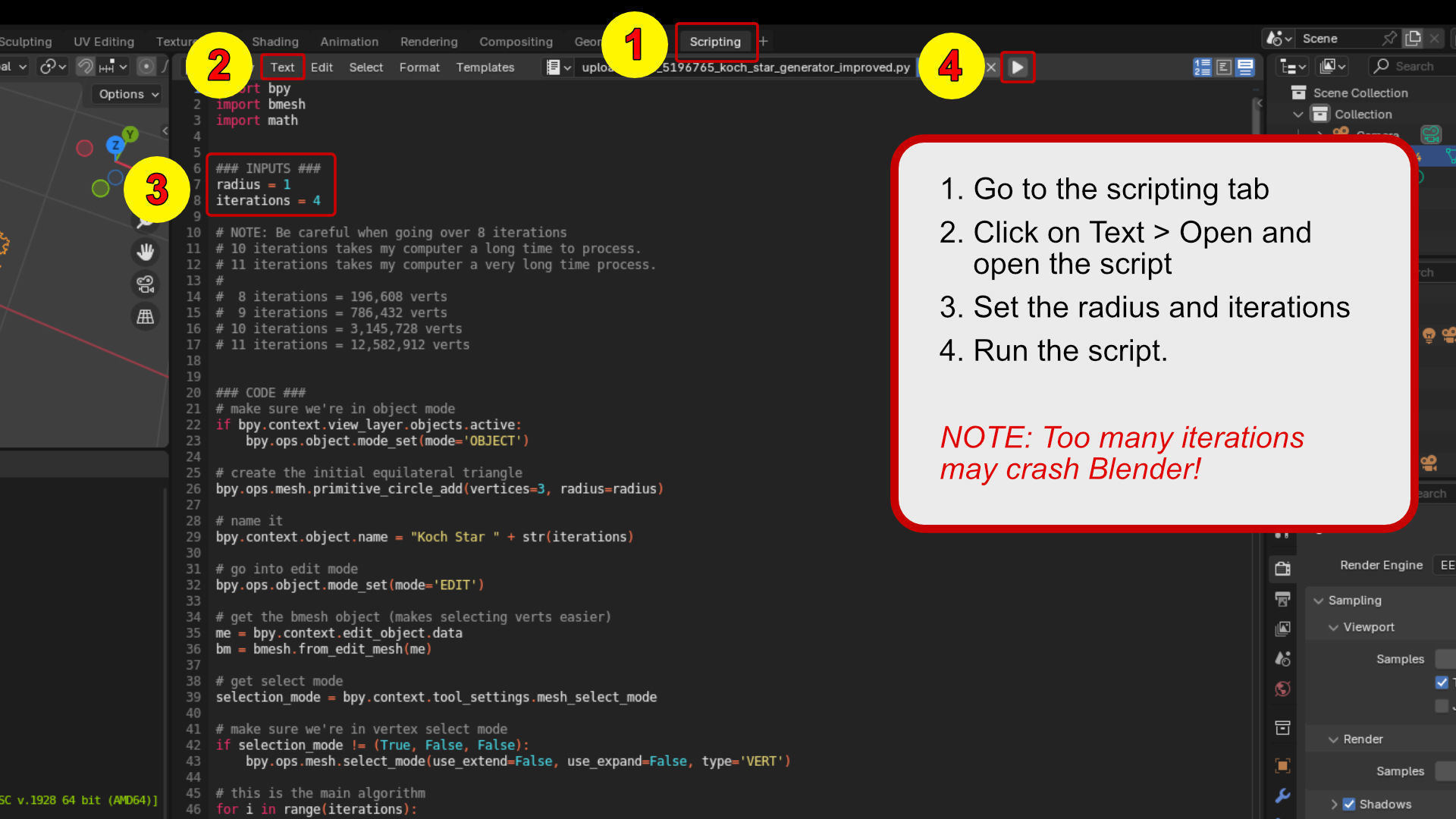Screen dimensions: 1456x819
Task: Click the Format menu in text editor
Action: [419, 67]
